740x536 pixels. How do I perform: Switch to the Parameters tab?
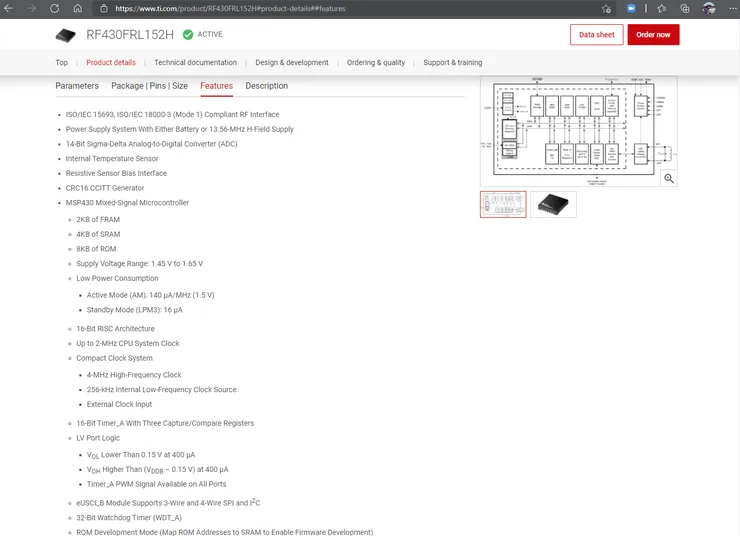point(77,86)
